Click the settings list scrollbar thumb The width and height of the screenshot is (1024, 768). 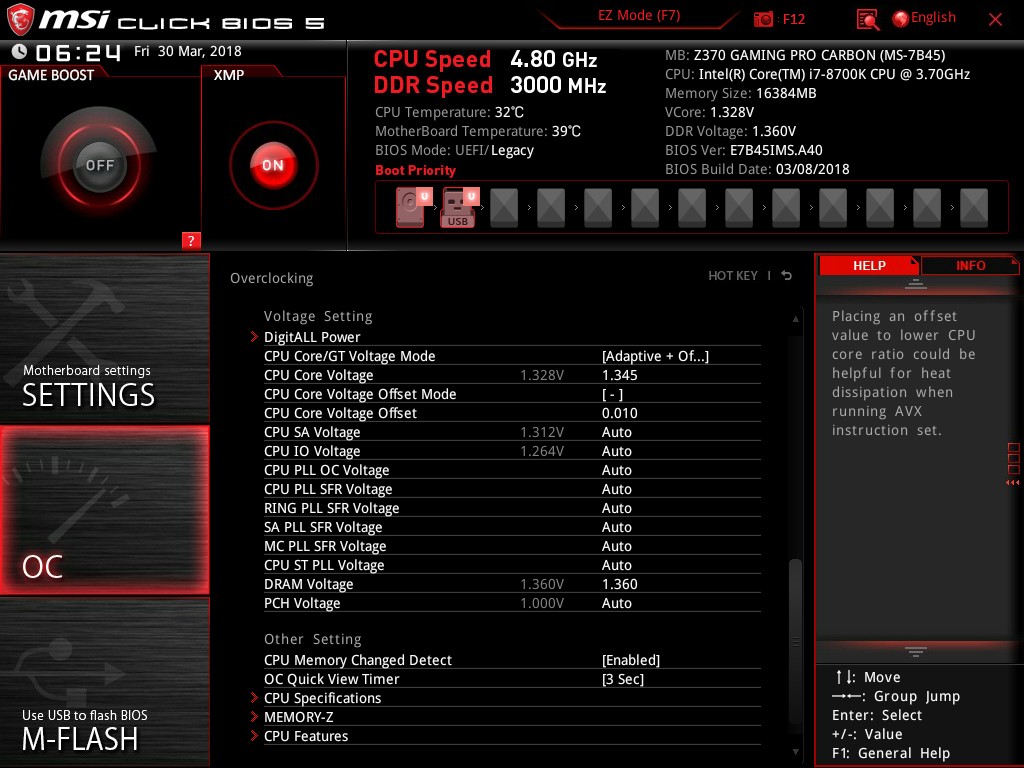795,640
